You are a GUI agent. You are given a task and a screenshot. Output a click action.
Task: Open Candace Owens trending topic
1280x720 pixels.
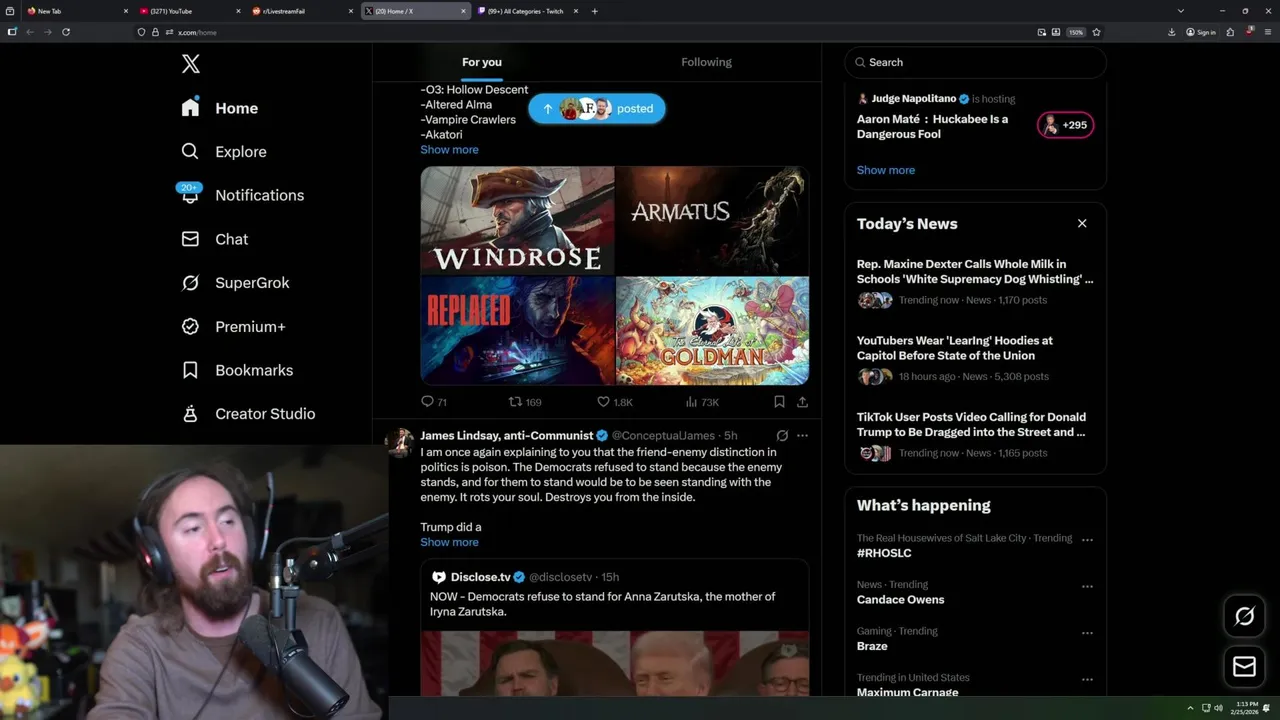pyautogui.click(x=900, y=600)
